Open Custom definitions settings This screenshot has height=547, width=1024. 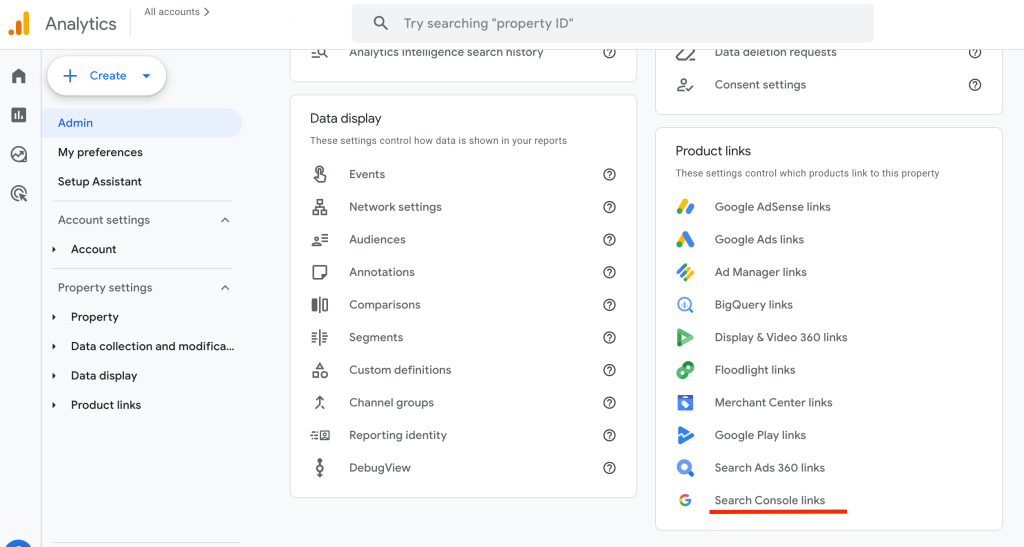(400, 370)
